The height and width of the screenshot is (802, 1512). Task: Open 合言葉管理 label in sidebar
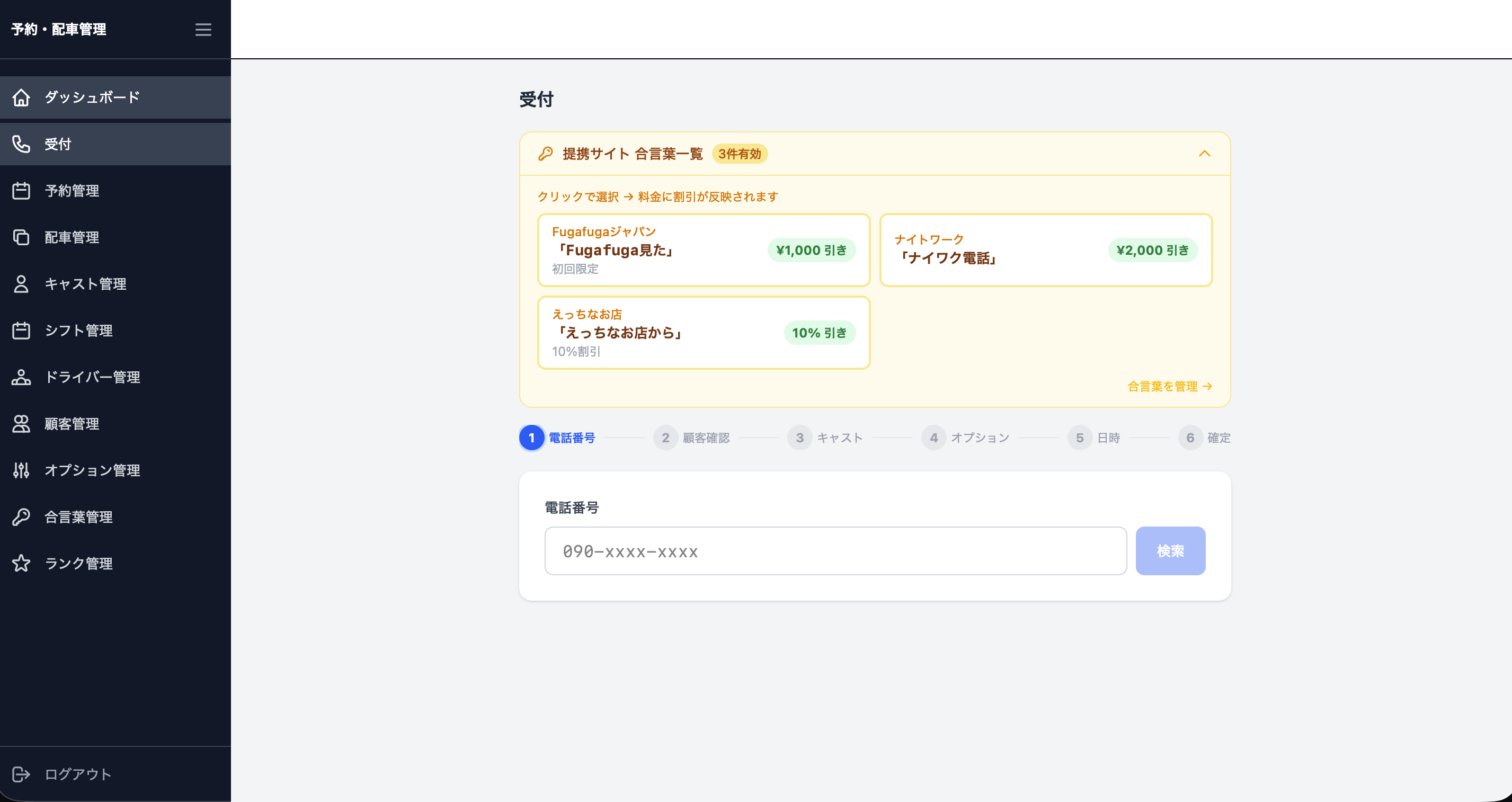tap(78, 517)
